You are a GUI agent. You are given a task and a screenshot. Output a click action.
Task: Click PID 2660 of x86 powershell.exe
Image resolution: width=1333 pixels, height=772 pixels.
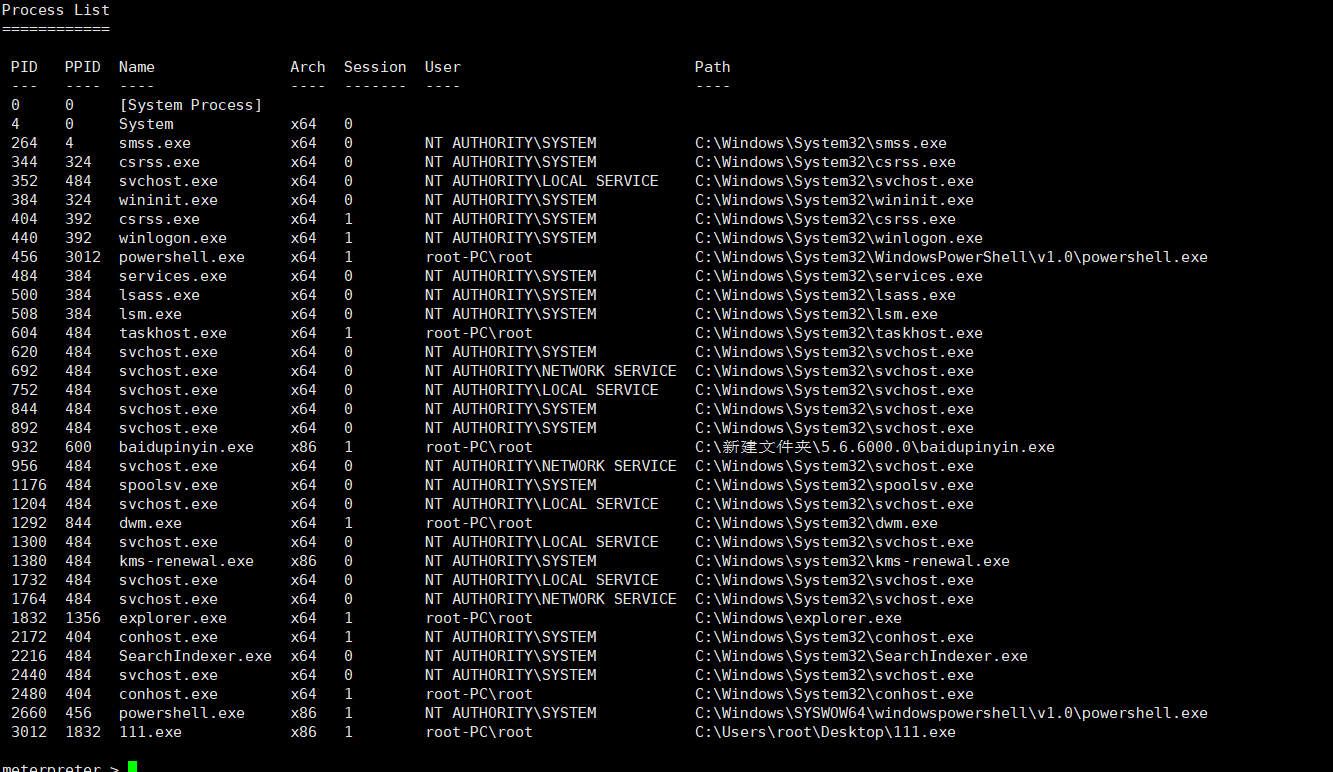[29, 713]
